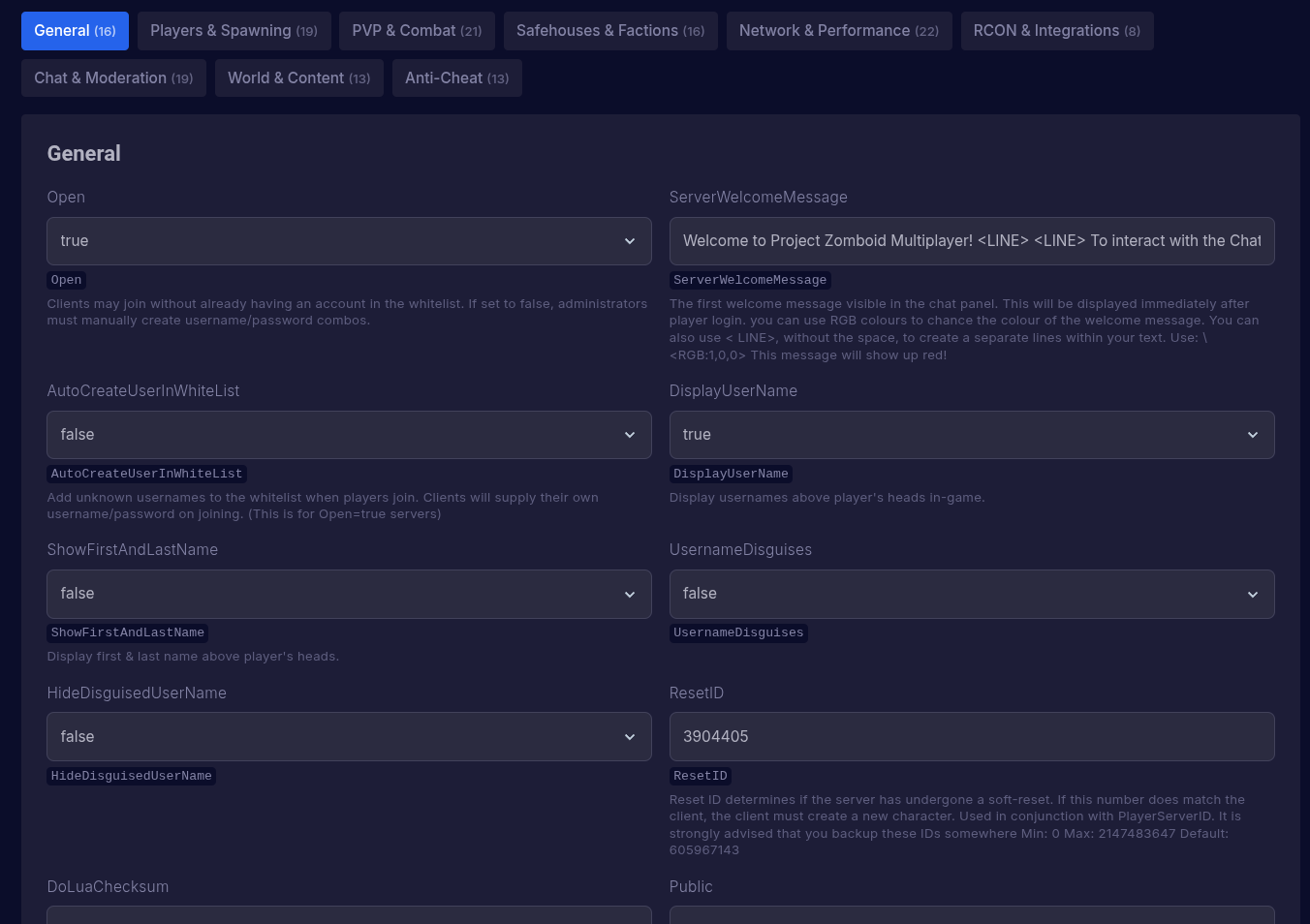Click the chevron on ShowFirstAndLastName selector
The height and width of the screenshot is (924, 1310).
point(630,593)
